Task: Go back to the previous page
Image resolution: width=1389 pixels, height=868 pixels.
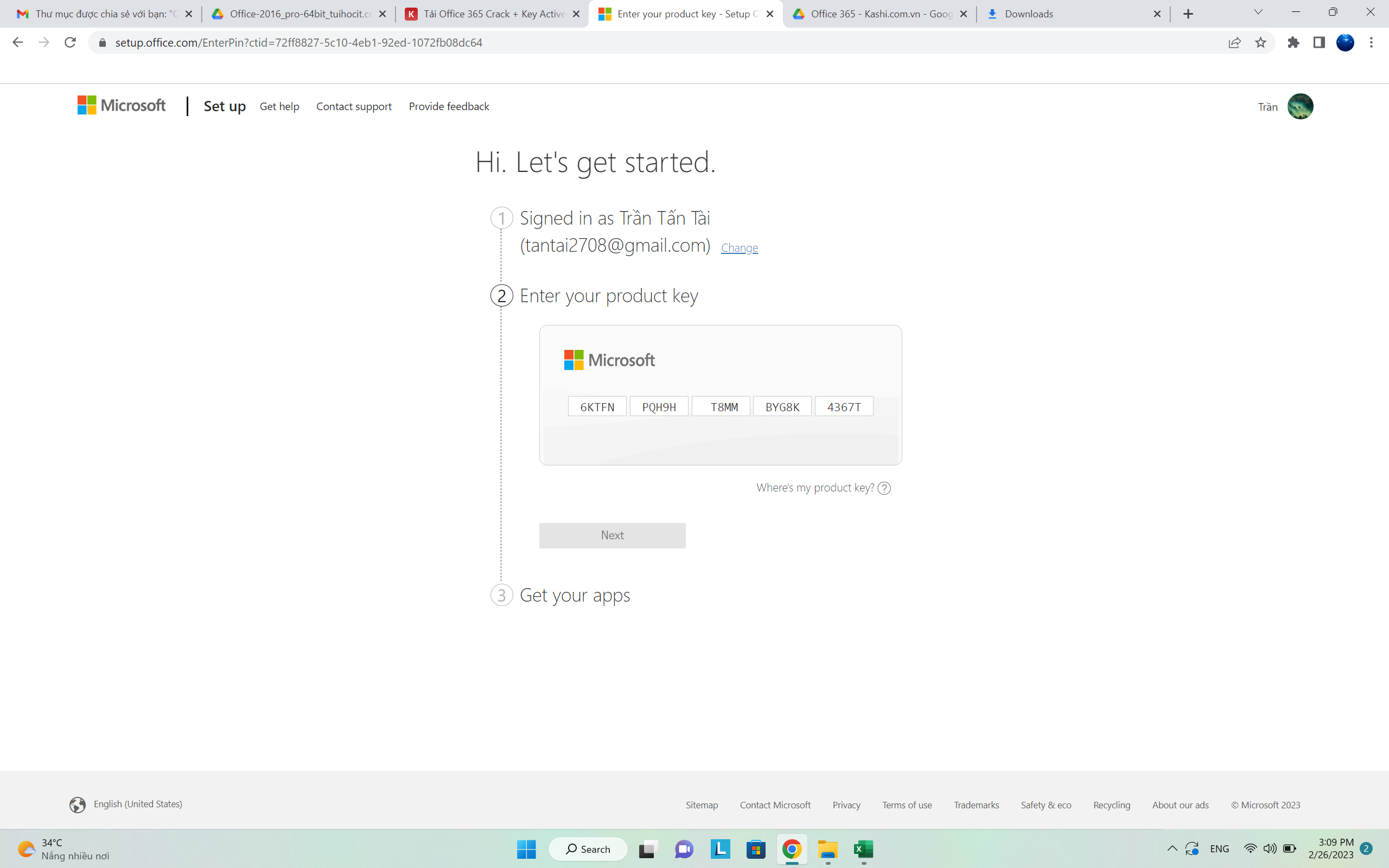Action: point(18,42)
